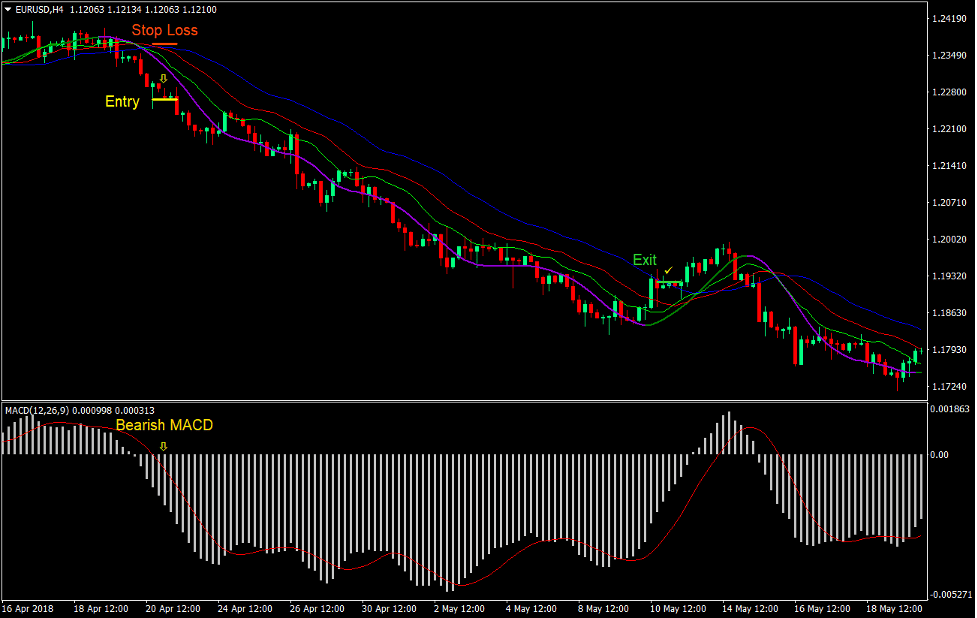Click the Stop Loss label text
Viewport: 977px width, 618px height.
[163, 30]
